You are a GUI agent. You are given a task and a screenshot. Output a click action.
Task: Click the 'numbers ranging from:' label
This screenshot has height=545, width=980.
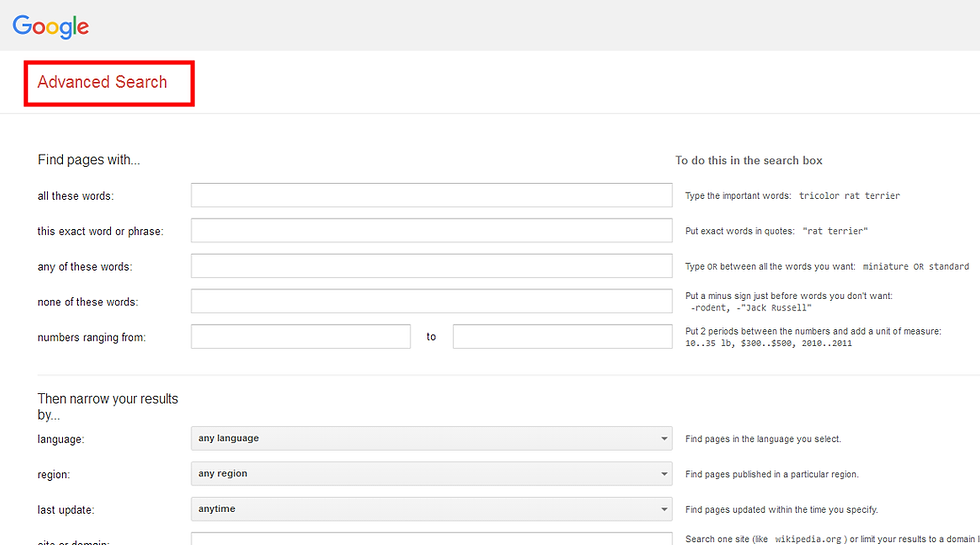click(92, 338)
